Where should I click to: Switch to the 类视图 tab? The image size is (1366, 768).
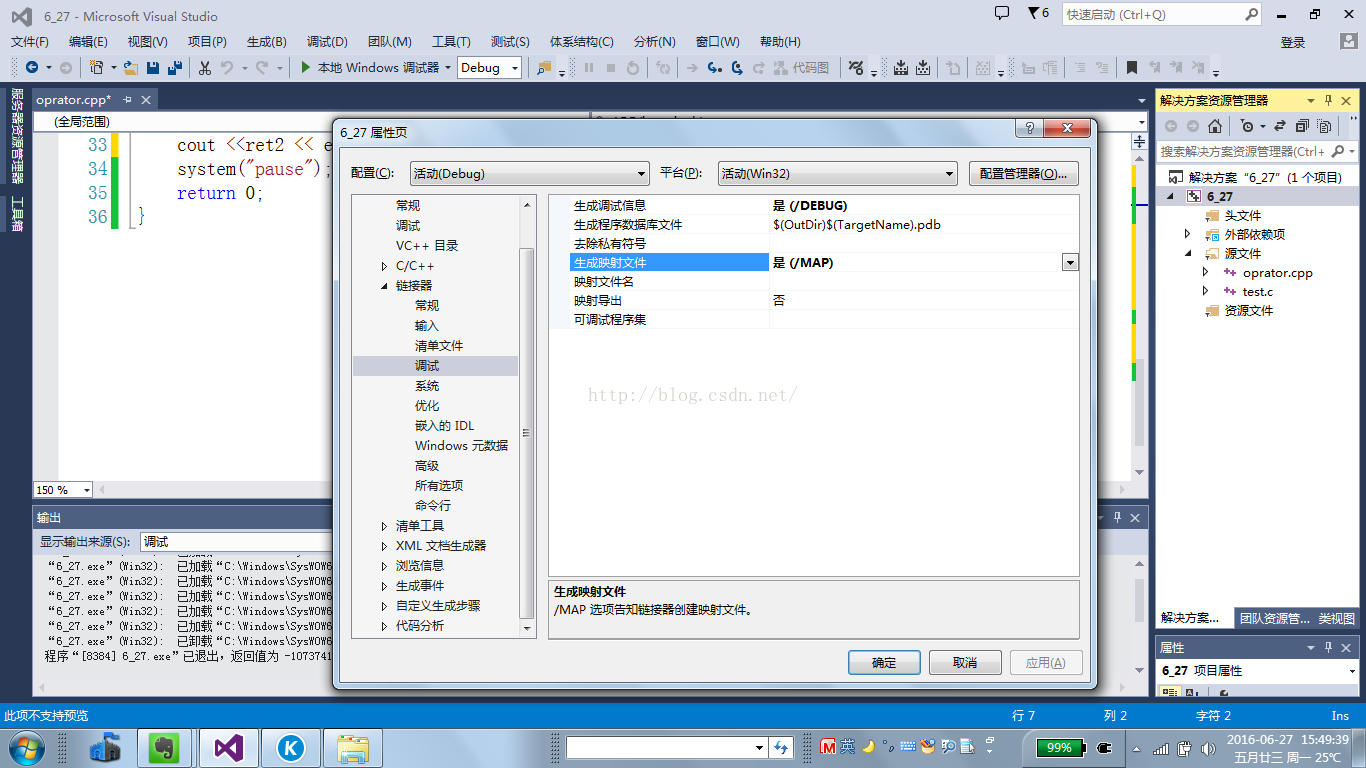pyautogui.click(x=1337, y=618)
